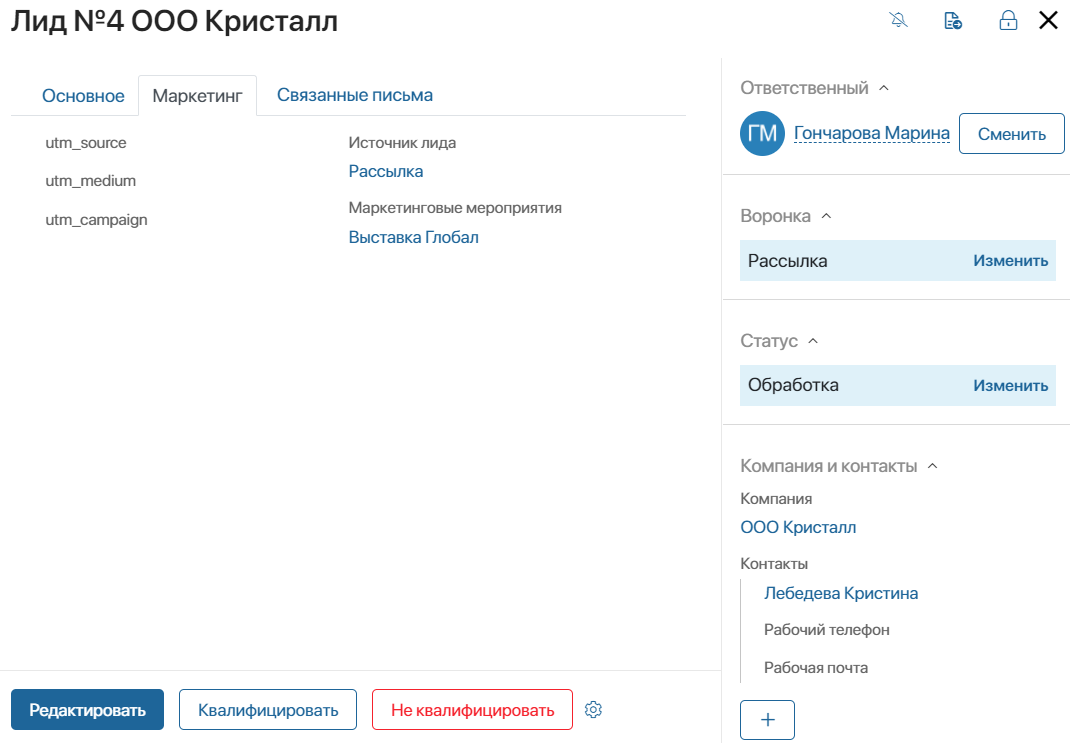
Task: Select the Маркетинг tab
Action: [x=197, y=96]
